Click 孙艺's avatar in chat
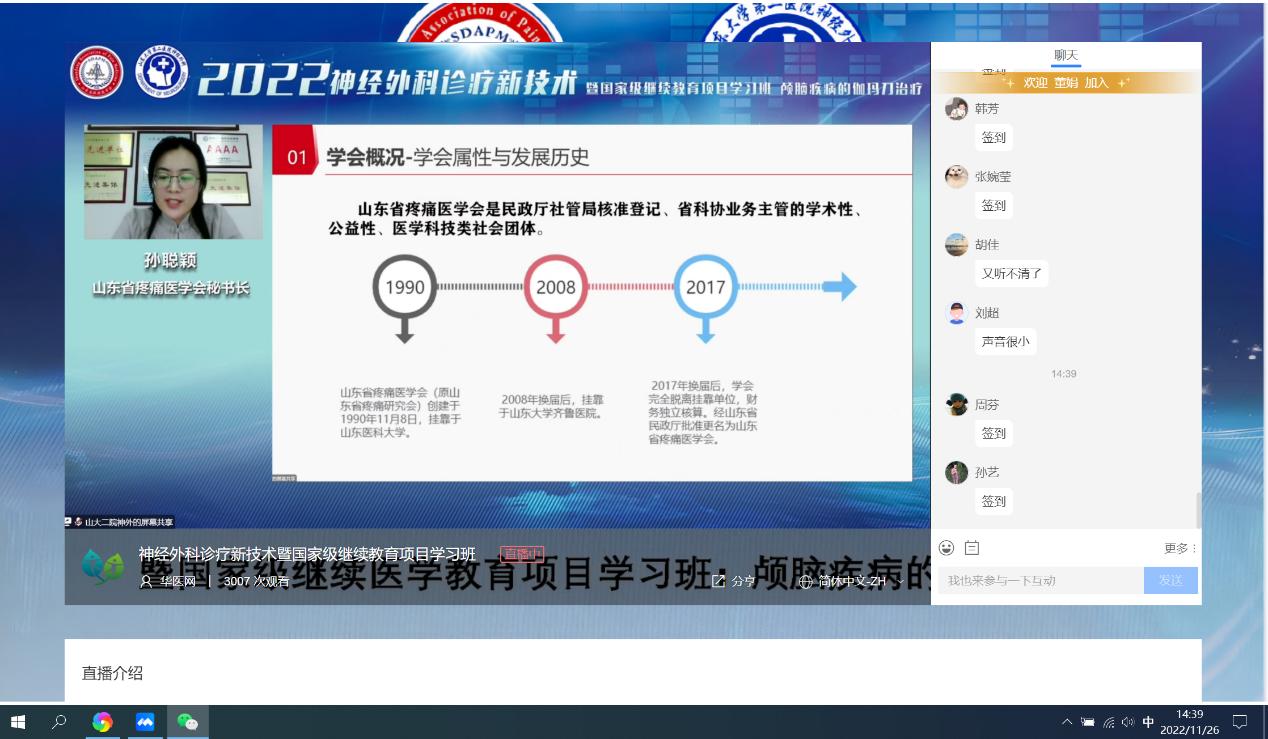This screenshot has height=739, width=1268. [x=956, y=472]
